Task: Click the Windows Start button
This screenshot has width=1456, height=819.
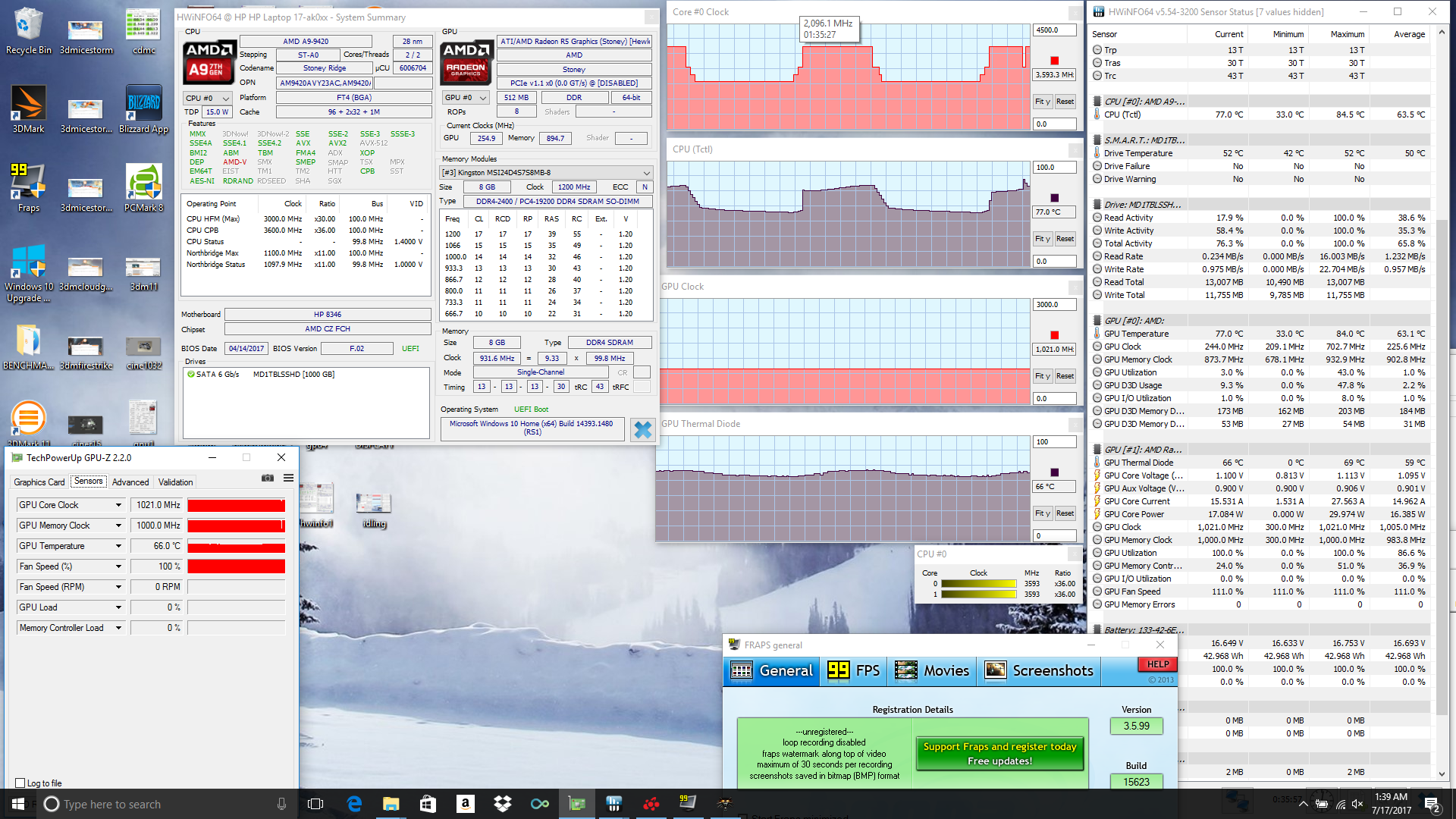Action: point(17,804)
